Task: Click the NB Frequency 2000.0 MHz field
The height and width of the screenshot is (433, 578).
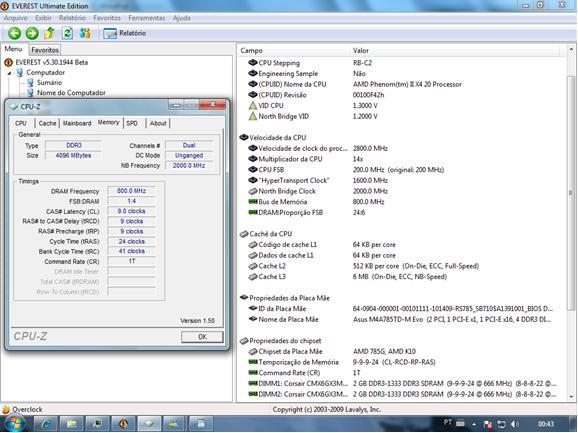Action: pyautogui.click(x=189, y=165)
